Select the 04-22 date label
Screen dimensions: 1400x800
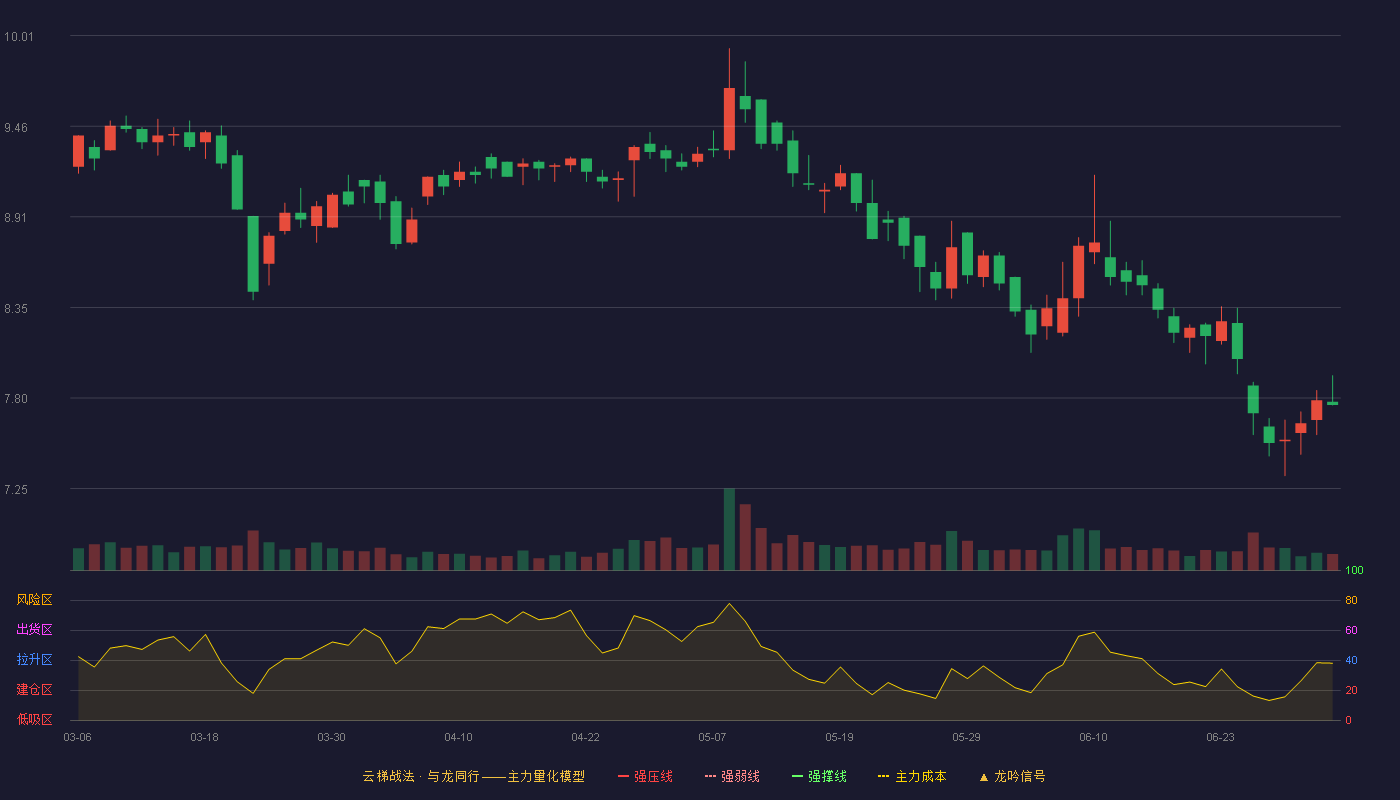coord(585,737)
